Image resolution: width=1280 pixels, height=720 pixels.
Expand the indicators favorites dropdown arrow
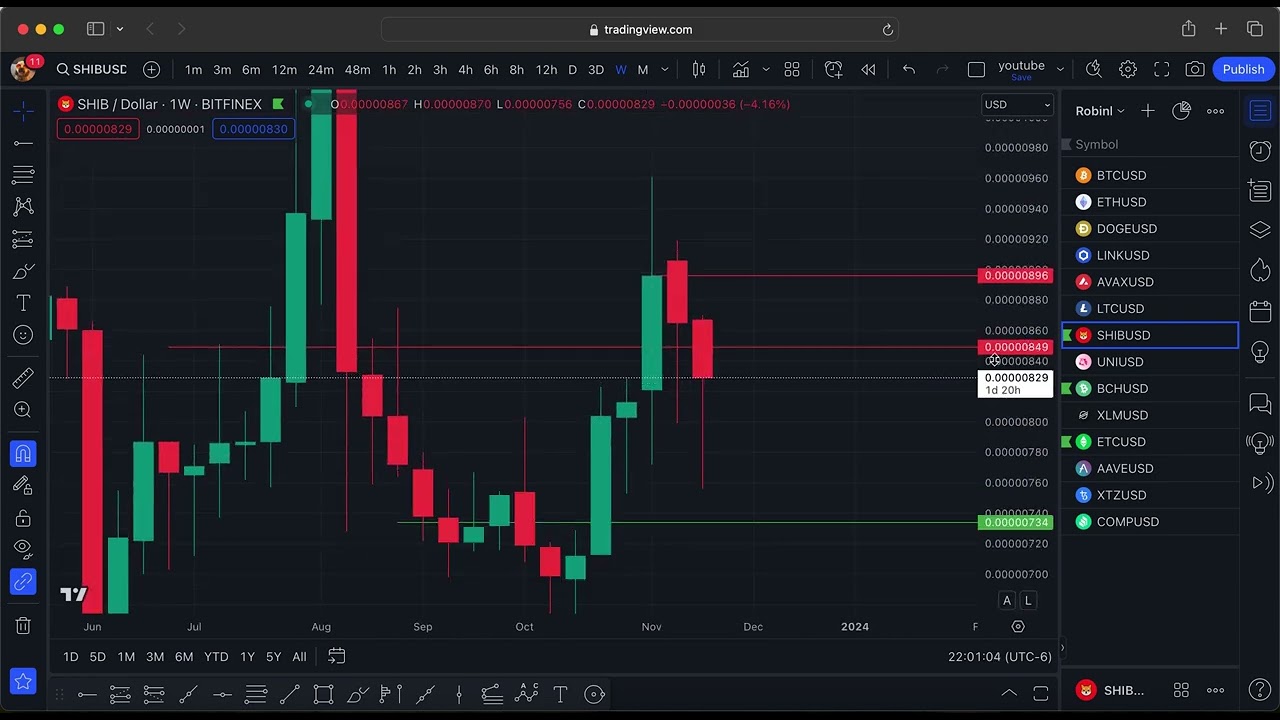(x=766, y=69)
